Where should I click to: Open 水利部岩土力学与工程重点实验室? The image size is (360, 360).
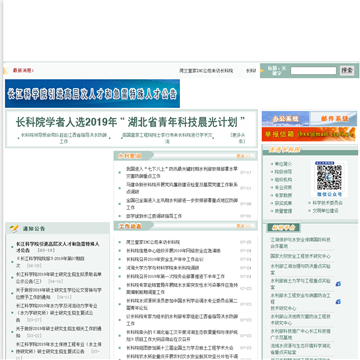click(301, 284)
